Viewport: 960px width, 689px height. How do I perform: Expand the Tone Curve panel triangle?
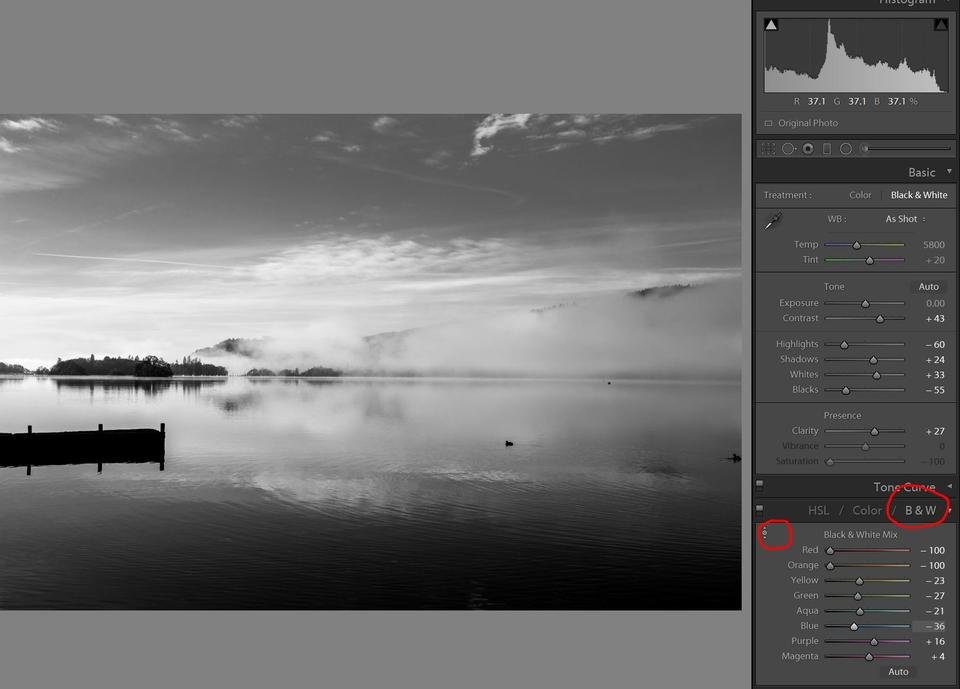950,486
